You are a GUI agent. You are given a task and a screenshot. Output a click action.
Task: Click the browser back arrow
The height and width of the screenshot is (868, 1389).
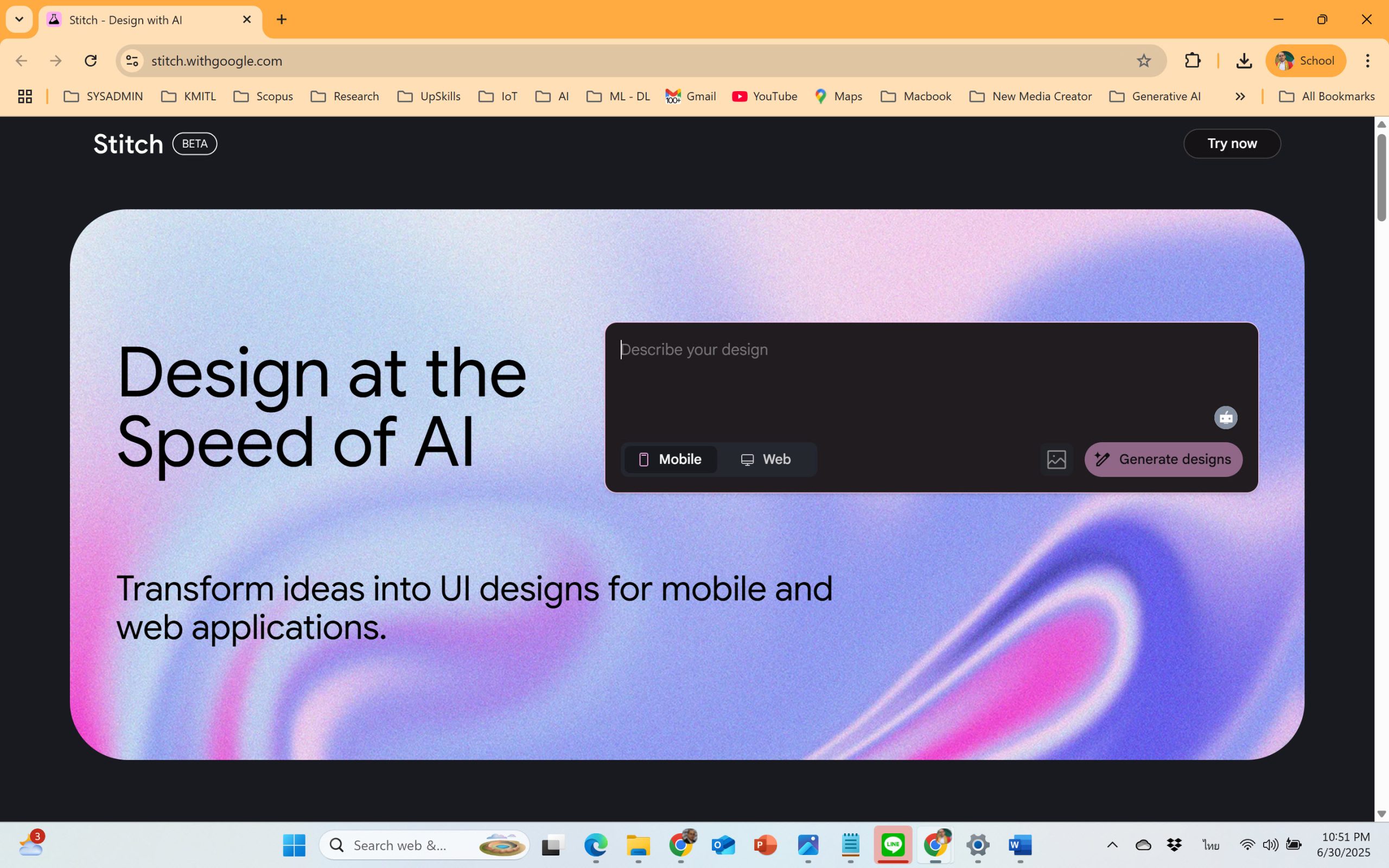(x=21, y=61)
